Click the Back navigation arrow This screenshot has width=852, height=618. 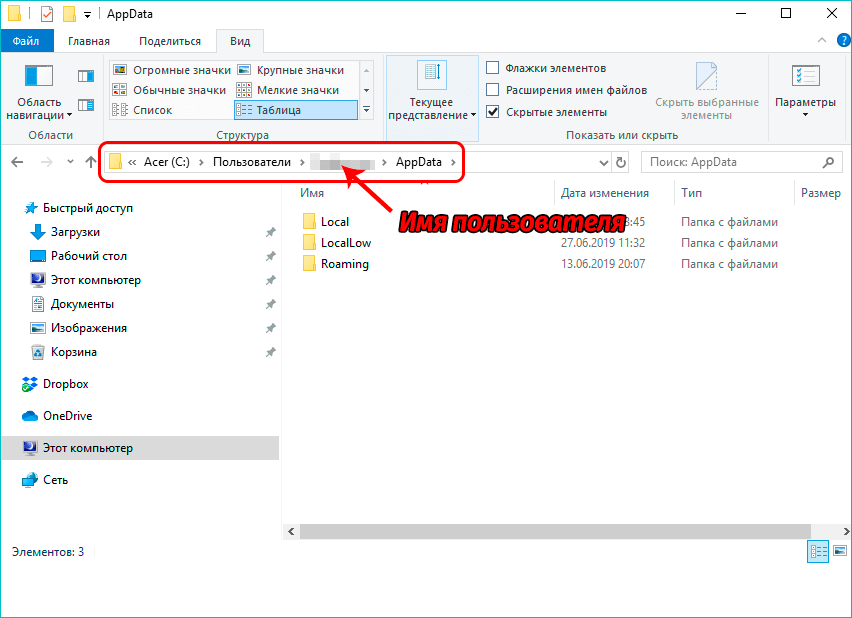[x=17, y=162]
